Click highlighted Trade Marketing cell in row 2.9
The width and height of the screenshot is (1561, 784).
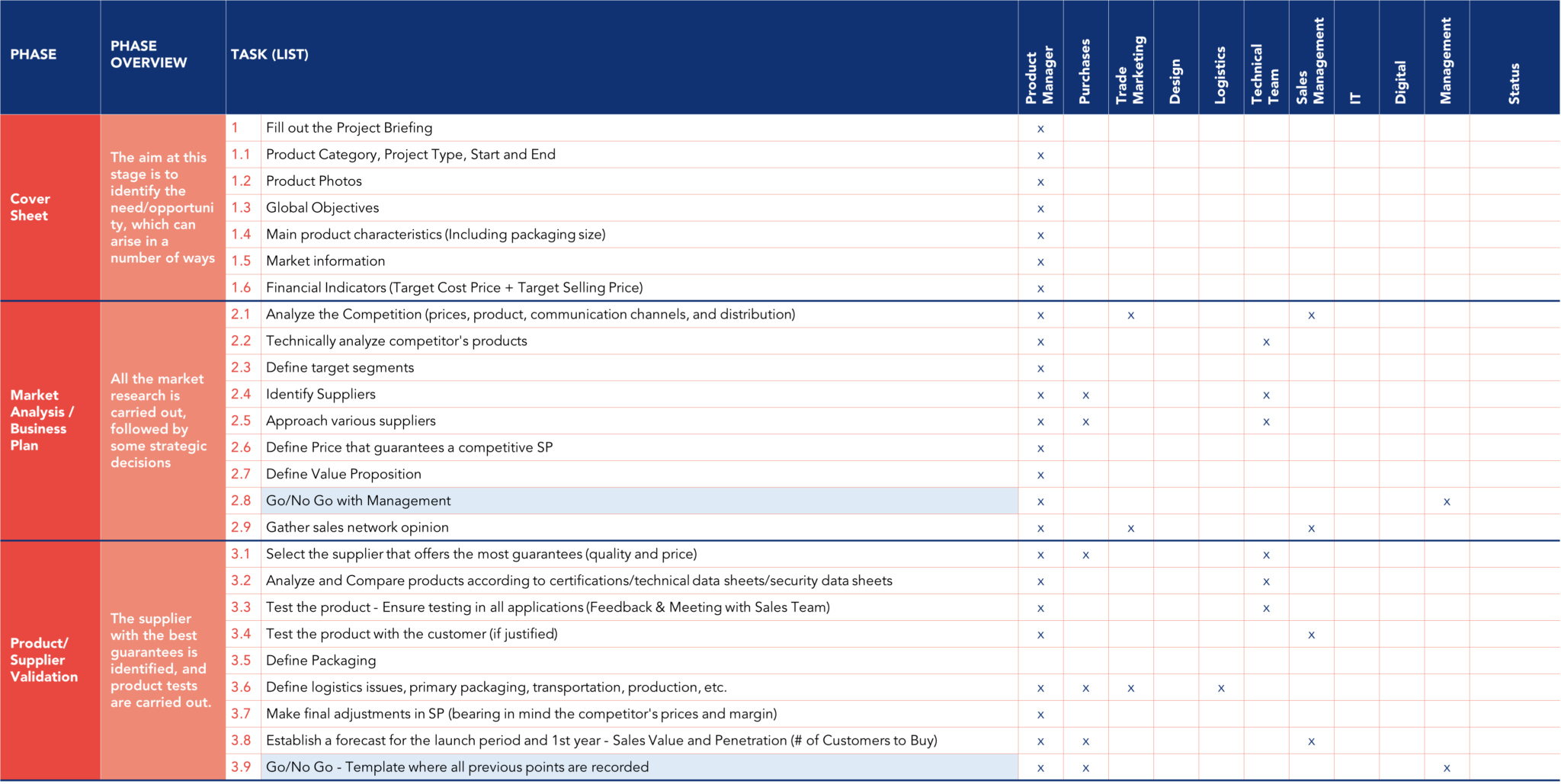coord(1130,528)
